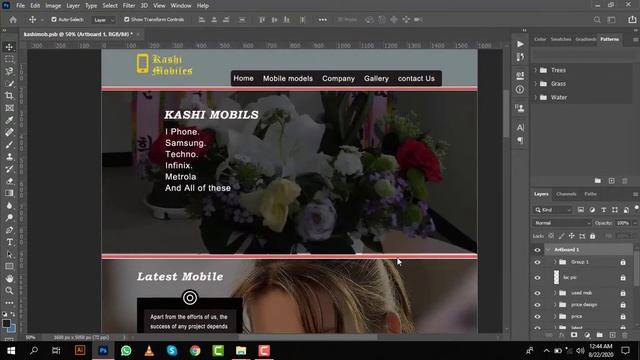Viewport: 640px width, 360px height.
Task: Open the Image menu
Action: (x=53, y=6)
